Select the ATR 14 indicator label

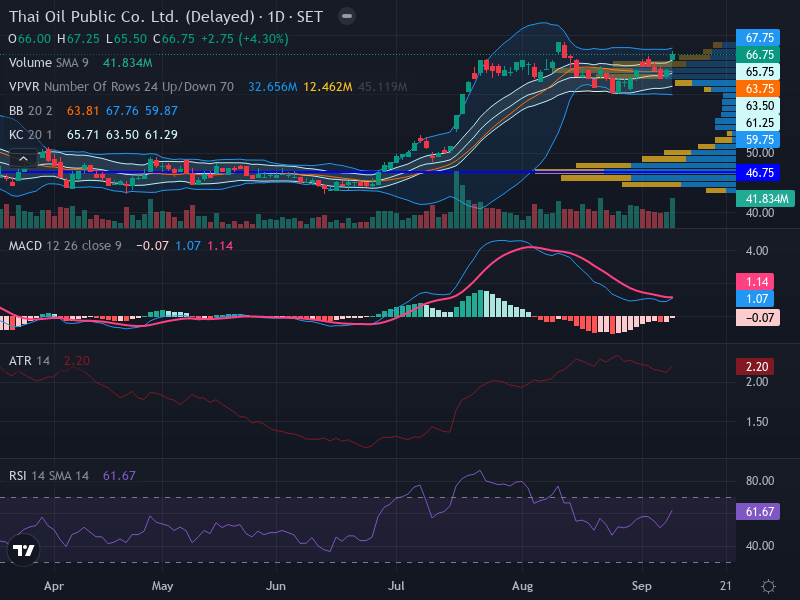tap(29, 361)
